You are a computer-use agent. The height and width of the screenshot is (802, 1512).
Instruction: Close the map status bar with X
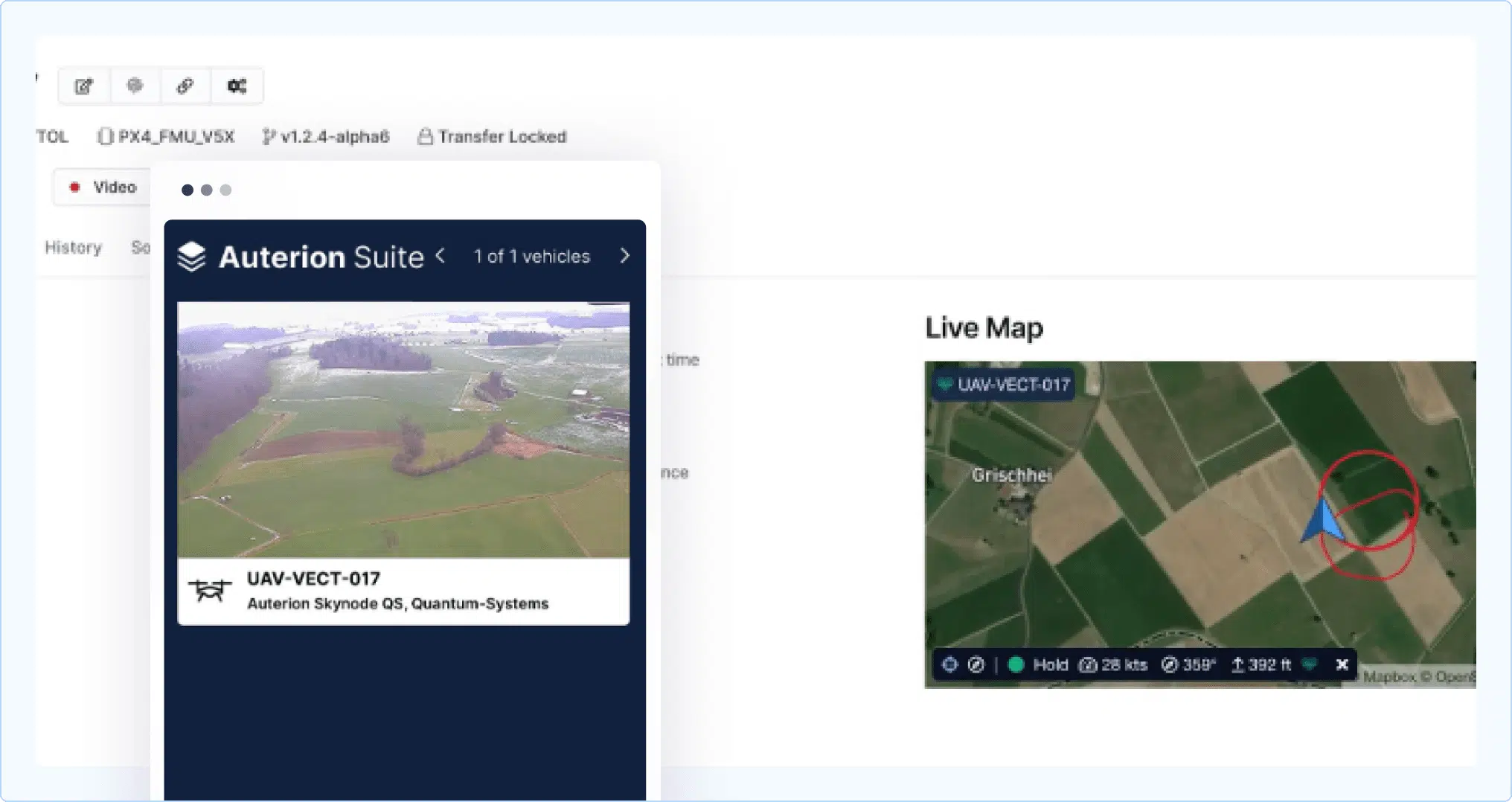1342,664
